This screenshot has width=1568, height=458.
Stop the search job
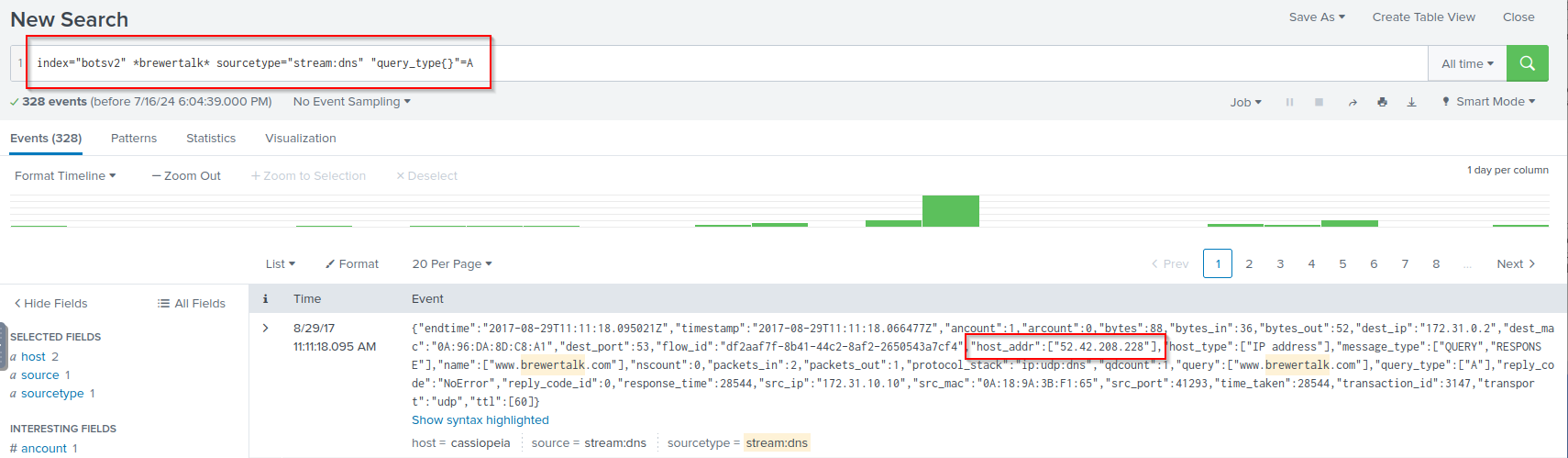click(1319, 102)
